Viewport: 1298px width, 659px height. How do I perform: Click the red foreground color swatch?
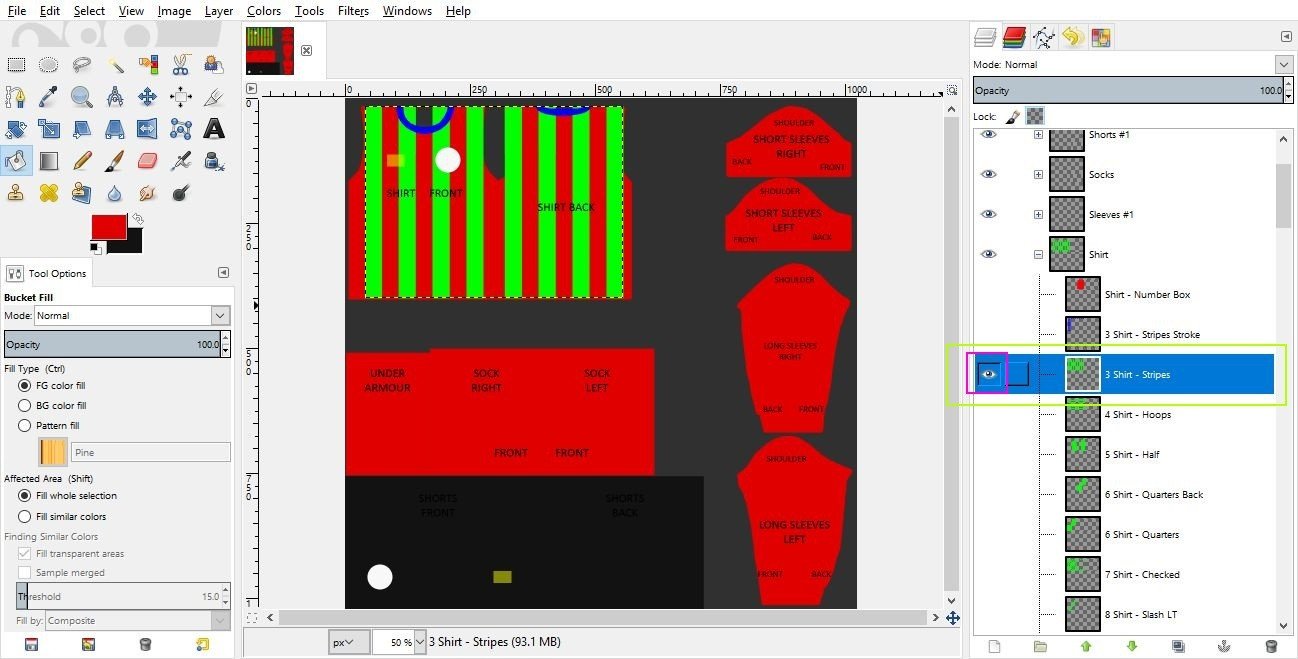tap(108, 226)
